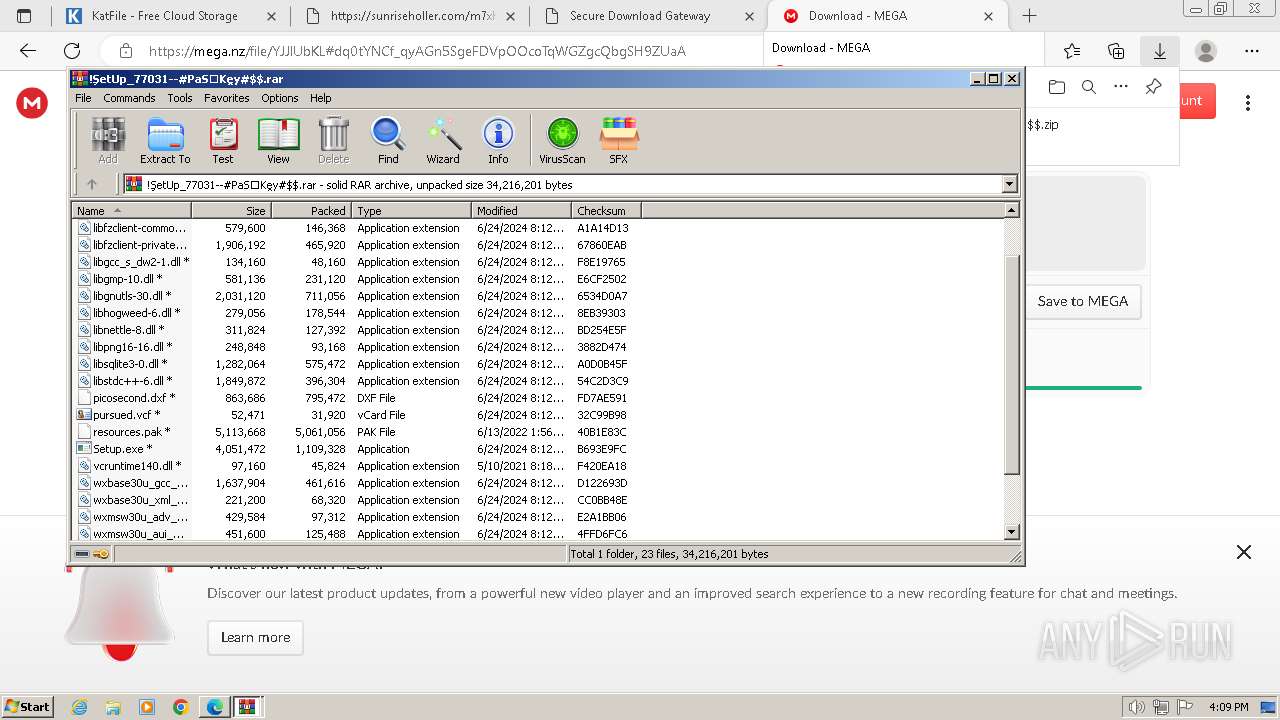Click the WinRAR scrollbar down arrow
The image size is (1280, 720).
tap(1011, 533)
